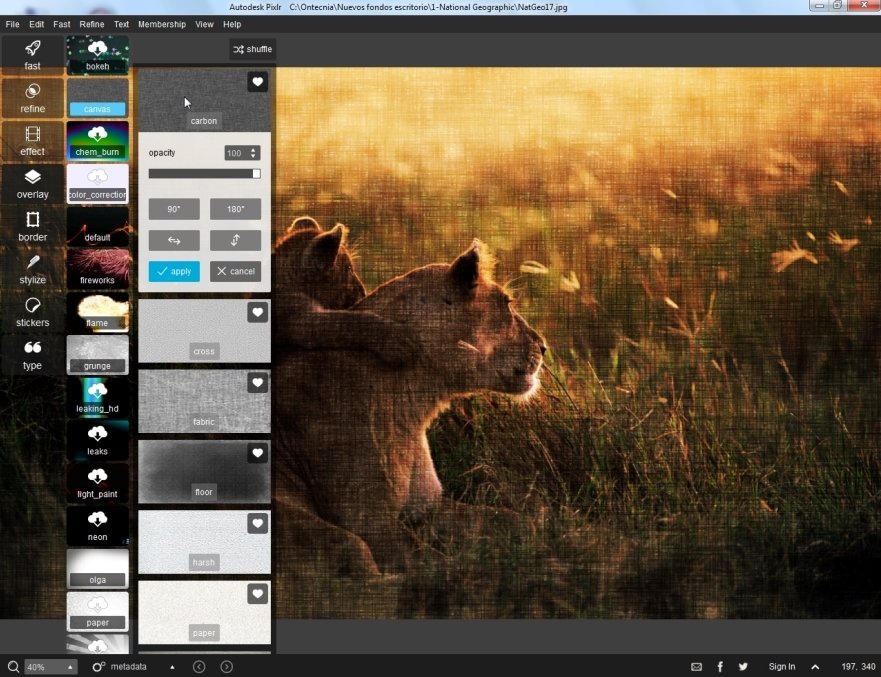Select the floor texture thumbnail
Image resolution: width=881 pixels, height=677 pixels.
(x=204, y=471)
